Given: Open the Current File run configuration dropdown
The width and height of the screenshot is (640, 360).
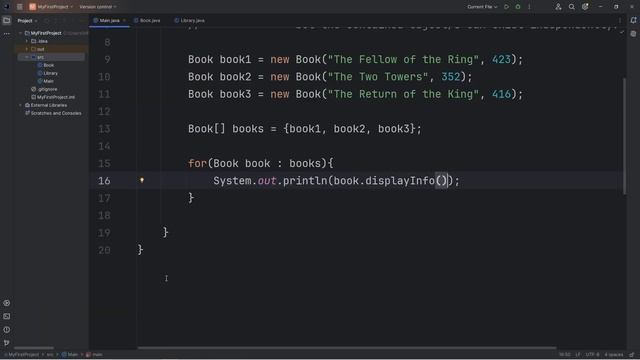Looking at the screenshot, I should coord(482,7).
